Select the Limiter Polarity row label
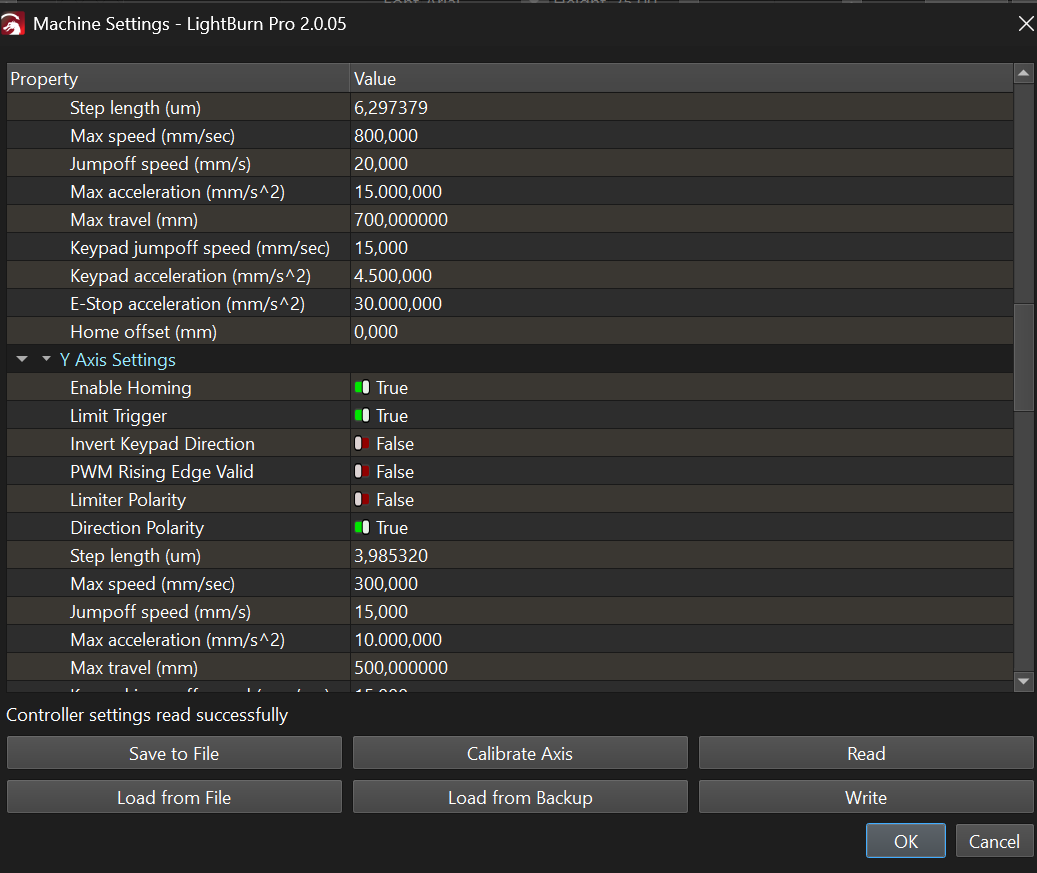 point(128,499)
